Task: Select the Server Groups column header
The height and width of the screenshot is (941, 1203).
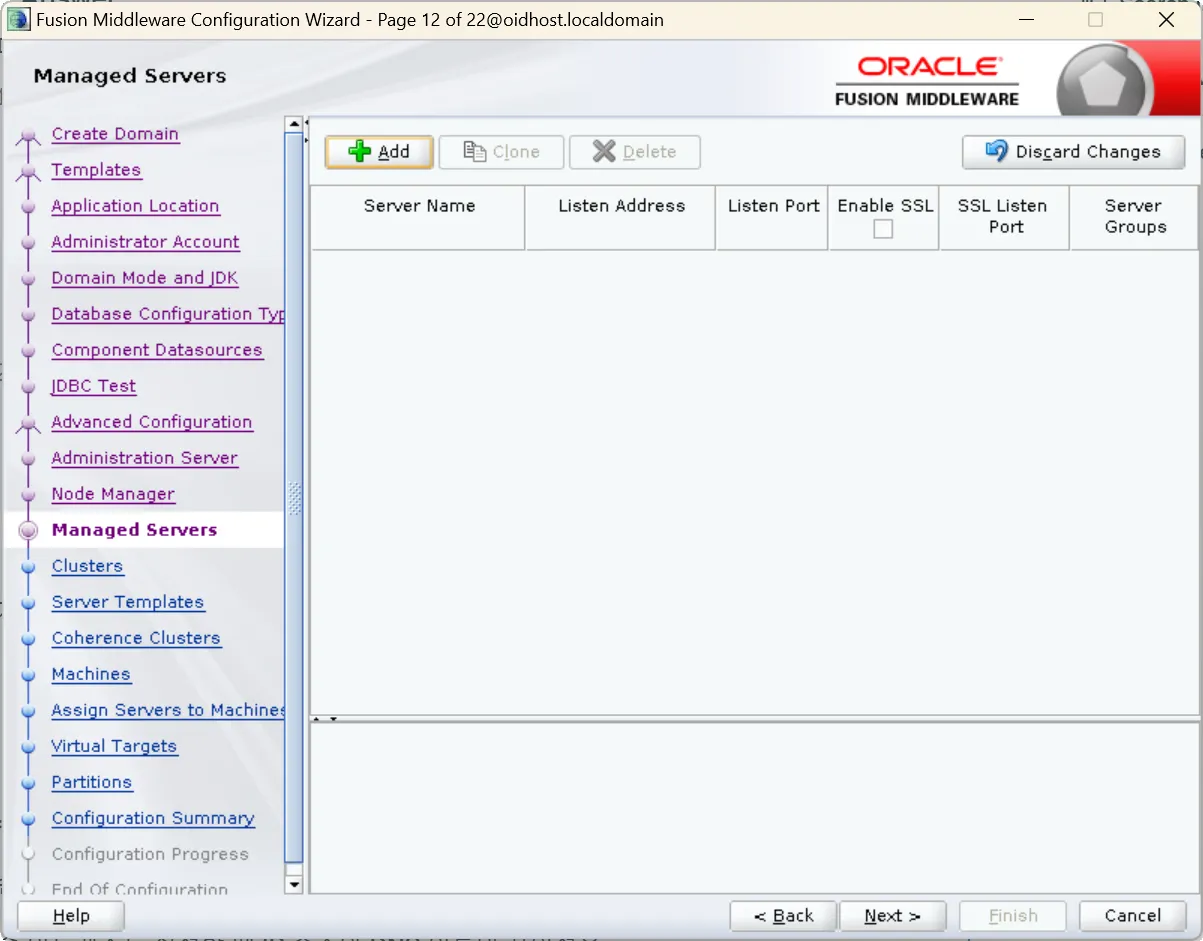Action: click(x=1135, y=217)
